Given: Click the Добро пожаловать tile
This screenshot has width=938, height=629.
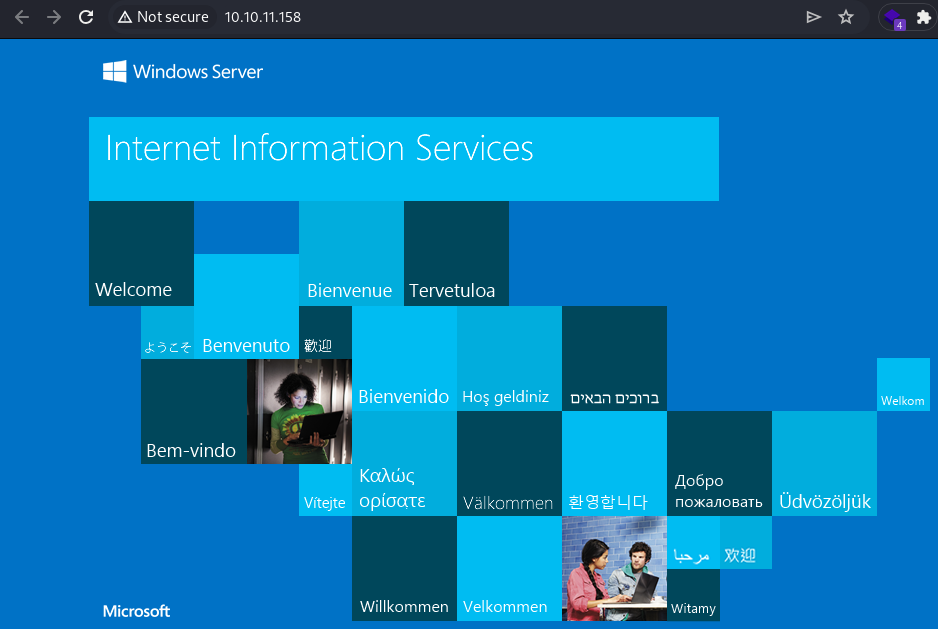Looking at the screenshot, I should (720, 463).
